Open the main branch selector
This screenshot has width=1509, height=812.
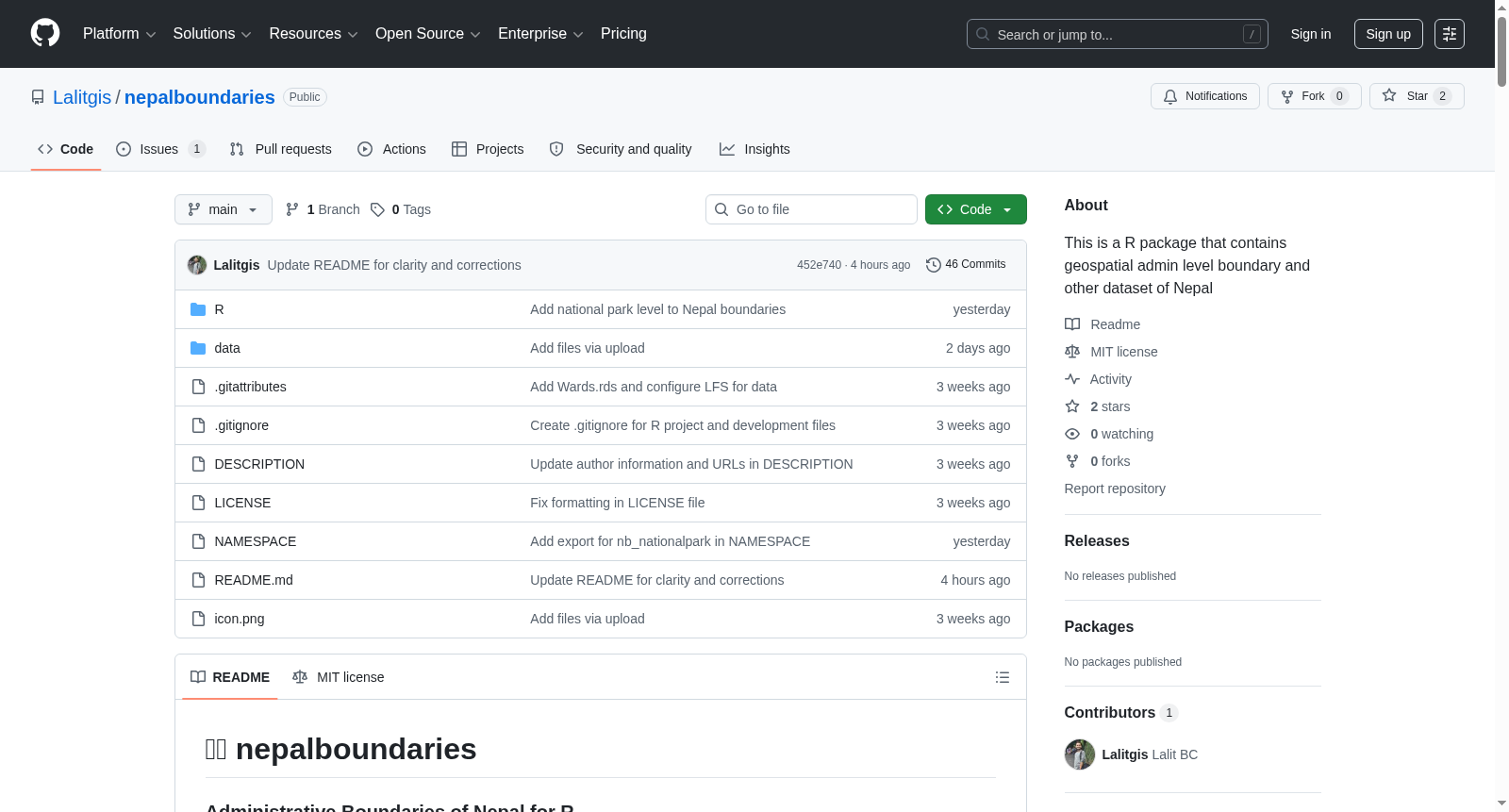(x=224, y=209)
